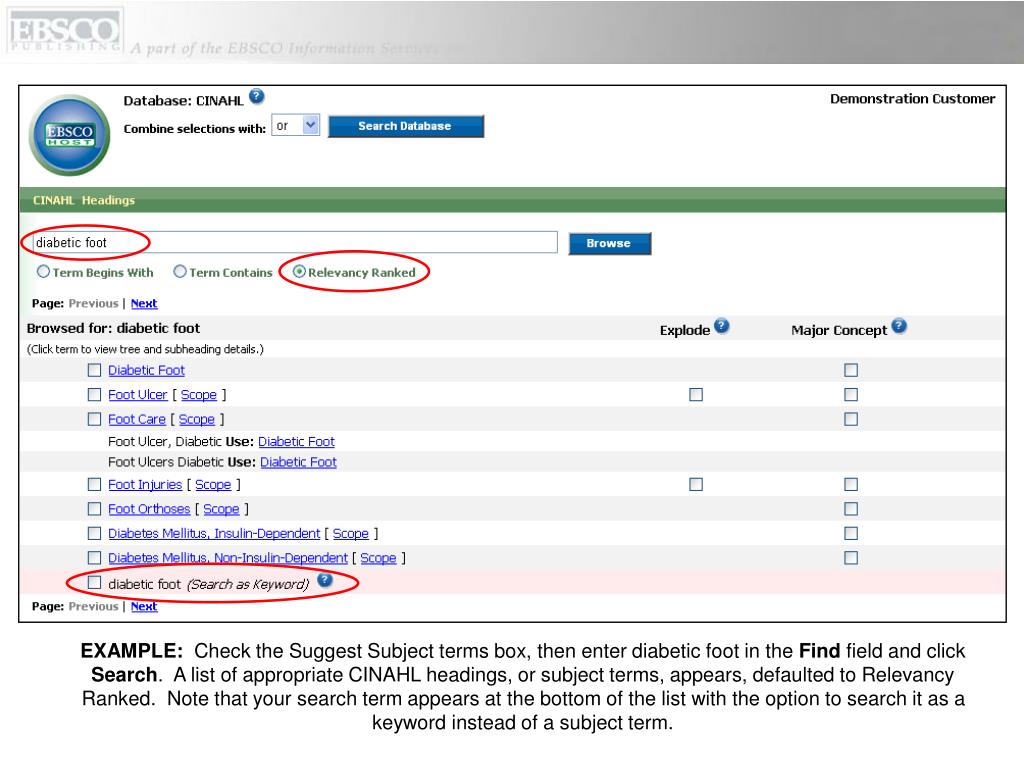This screenshot has height=768, width=1024.
Task: Select the Relevancy Ranked radio button
Action: point(299,272)
